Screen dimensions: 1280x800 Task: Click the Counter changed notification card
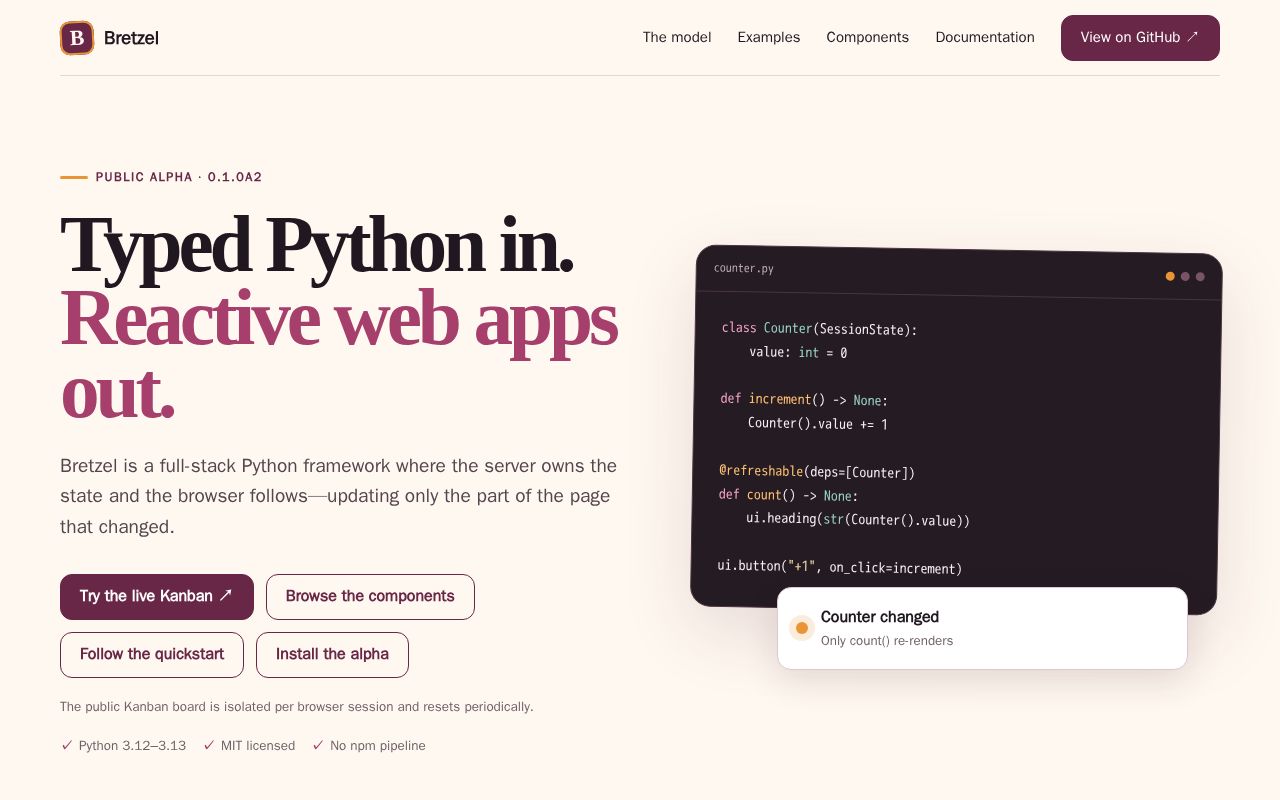point(982,628)
